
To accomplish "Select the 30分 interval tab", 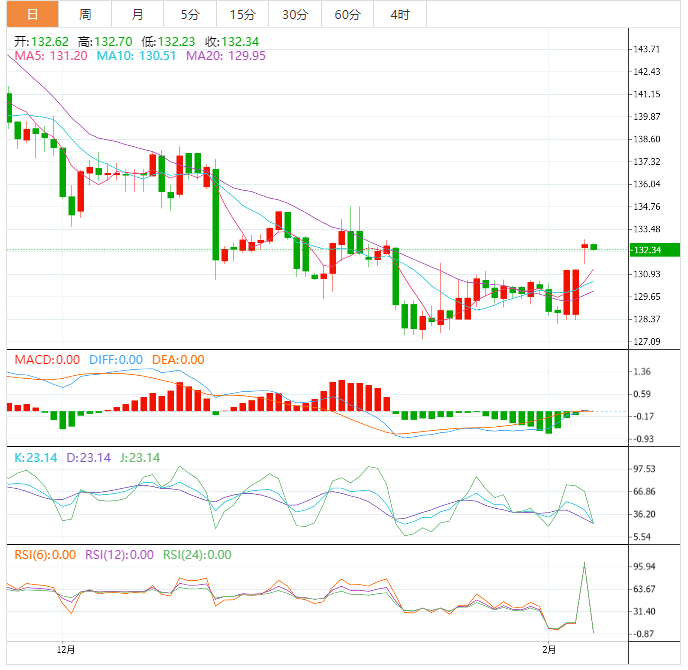I will coord(295,14).
